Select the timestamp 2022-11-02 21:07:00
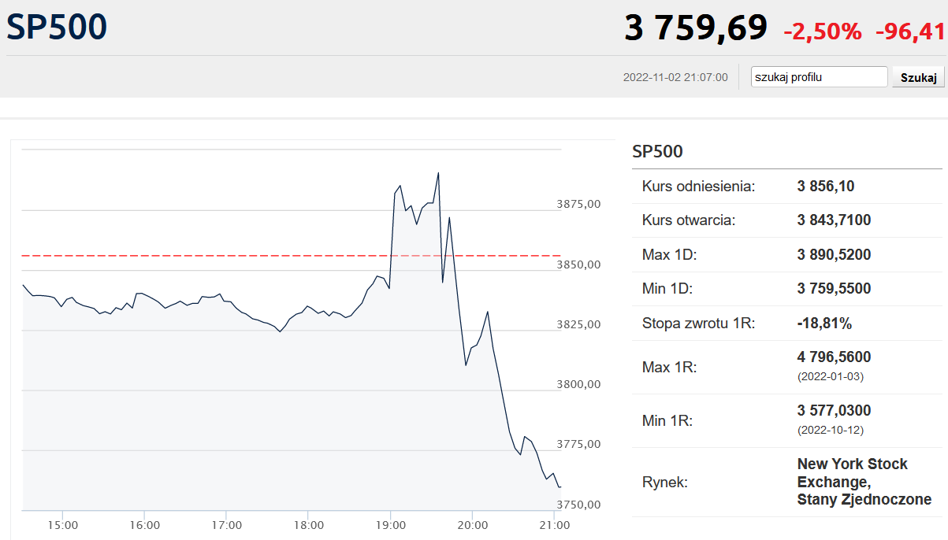The image size is (948, 540). (675, 77)
